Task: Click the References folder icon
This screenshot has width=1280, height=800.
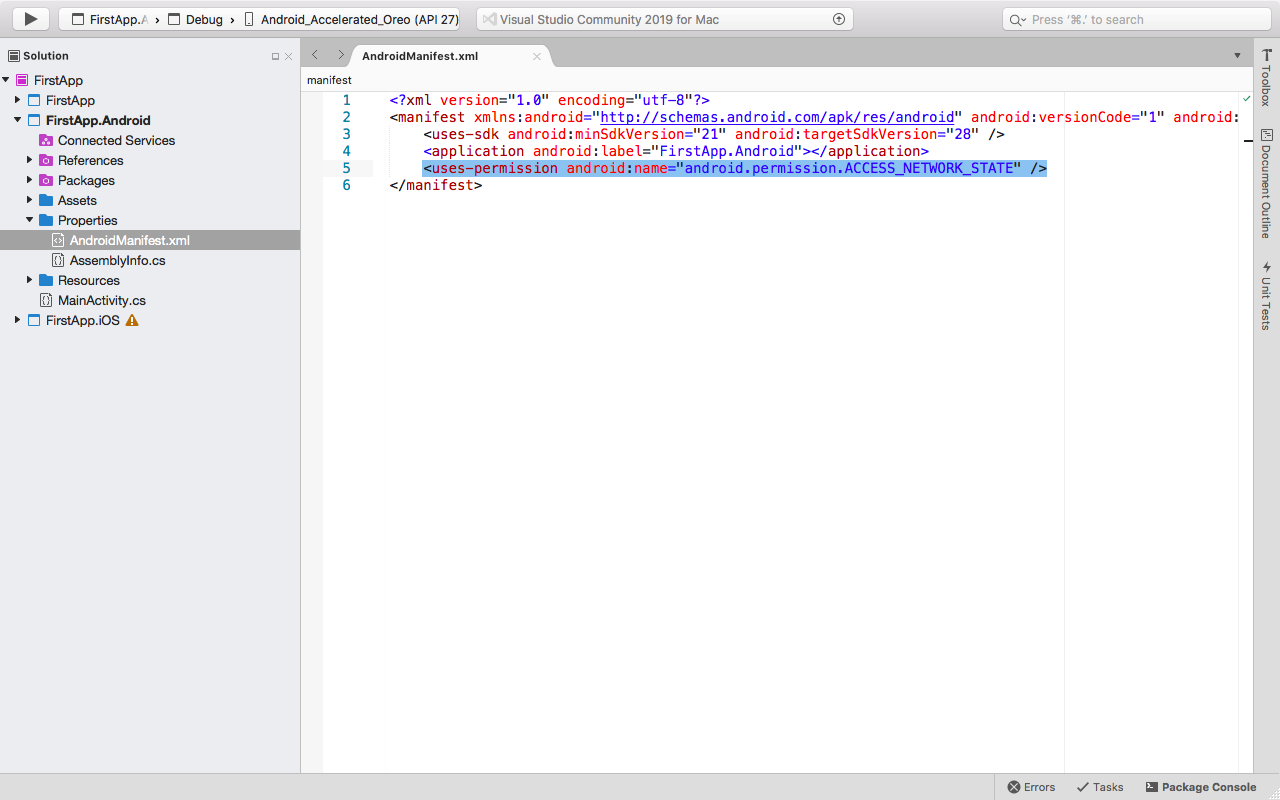Action: pyautogui.click(x=46, y=160)
